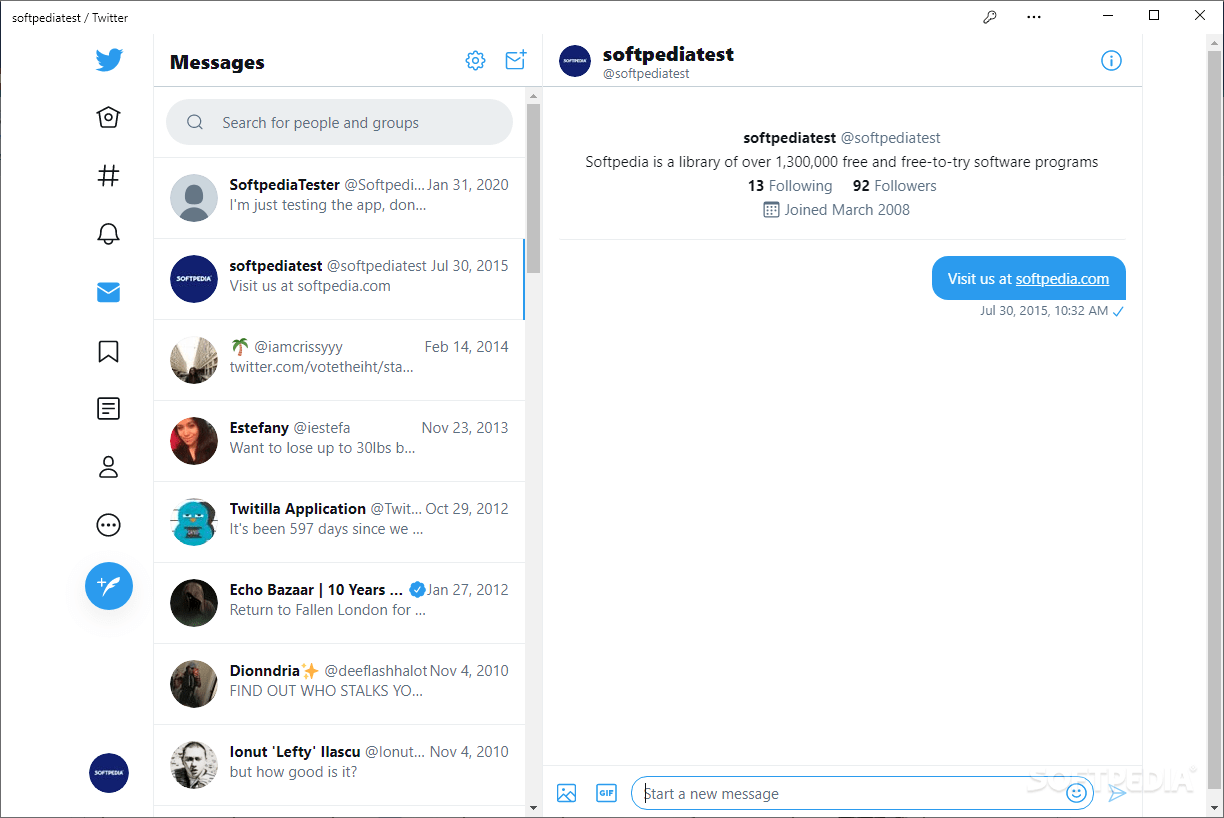
Task: Click the Echo Bazaar dark avatar
Action: (x=194, y=603)
